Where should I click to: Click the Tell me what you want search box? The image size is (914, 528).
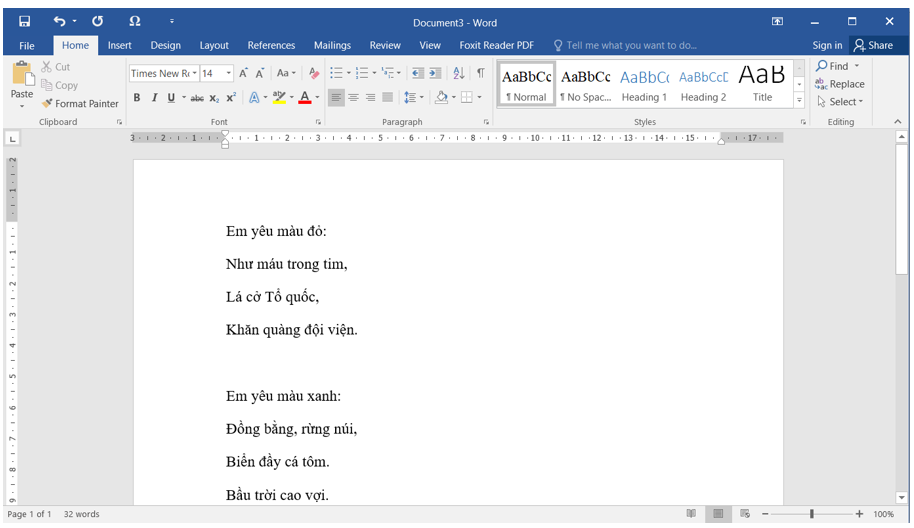(625, 45)
